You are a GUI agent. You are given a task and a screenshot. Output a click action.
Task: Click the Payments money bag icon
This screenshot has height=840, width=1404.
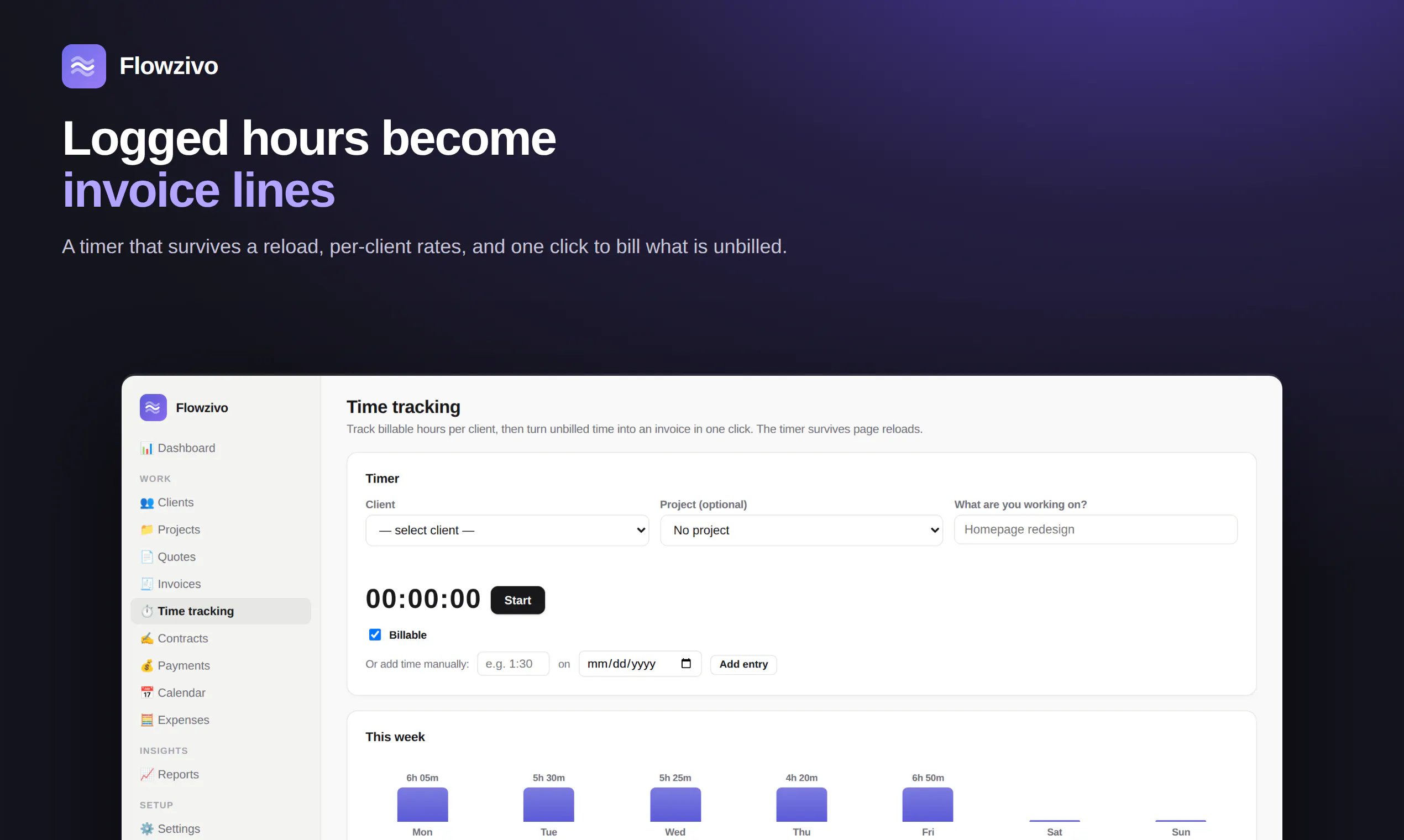tap(146, 666)
